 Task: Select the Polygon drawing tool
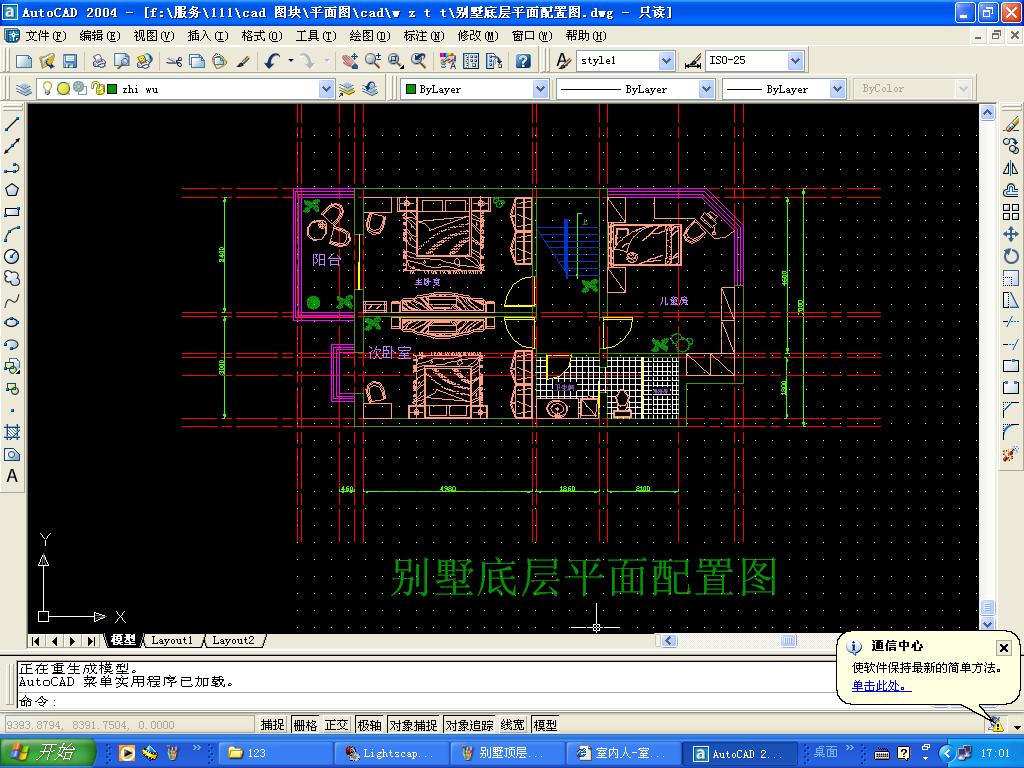(12, 190)
